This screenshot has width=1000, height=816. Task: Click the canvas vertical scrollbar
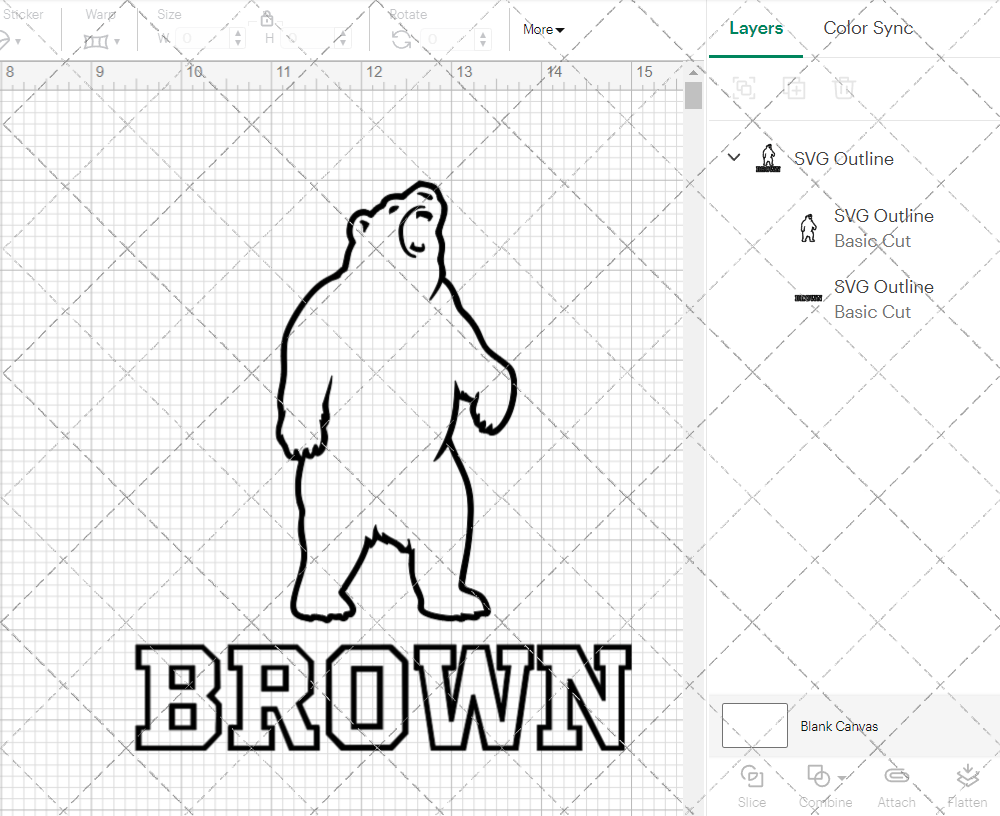click(692, 95)
